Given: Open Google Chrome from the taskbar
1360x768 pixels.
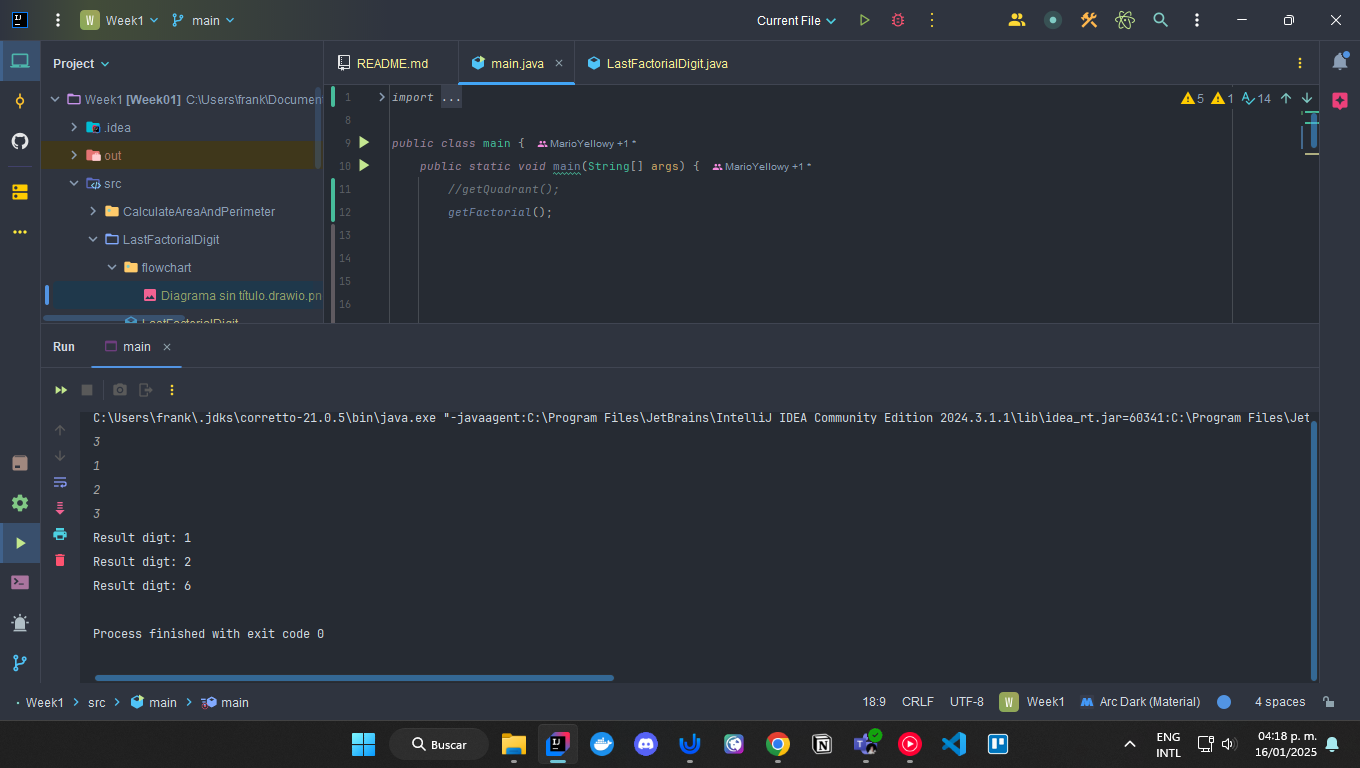Looking at the screenshot, I should point(777,744).
